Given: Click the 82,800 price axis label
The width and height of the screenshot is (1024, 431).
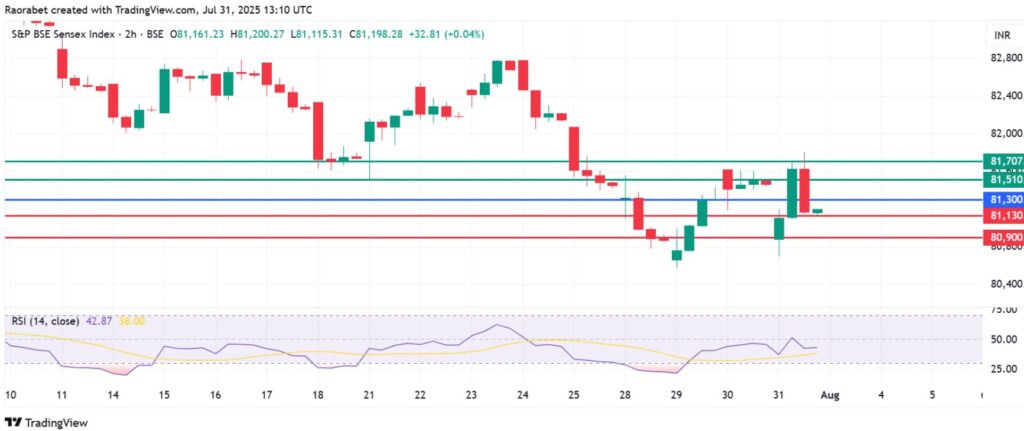Looking at the screenshot, I should coord(1006,58).
